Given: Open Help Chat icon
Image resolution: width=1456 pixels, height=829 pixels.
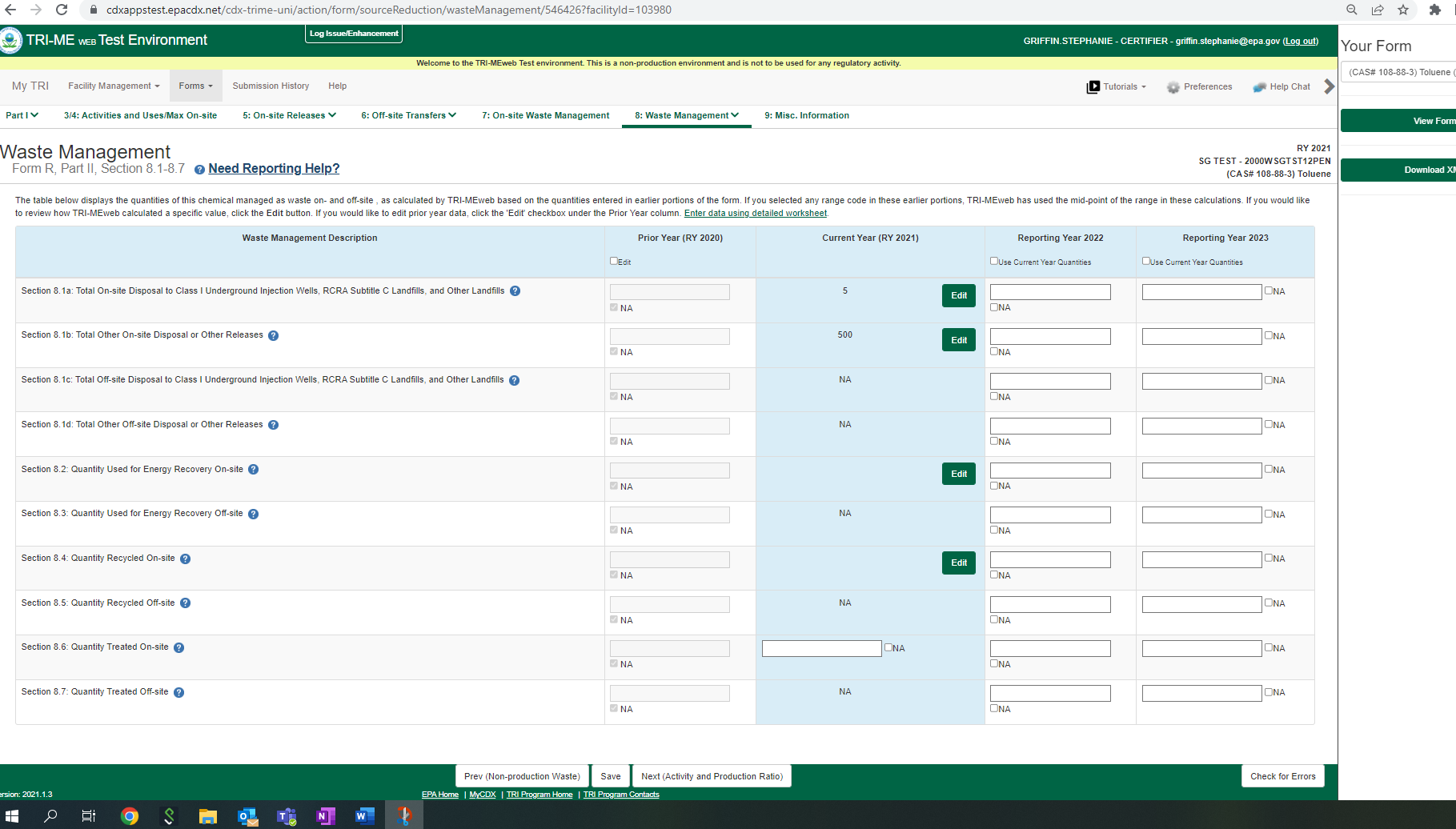Looking at the screenshot, I should point(1259,87).
